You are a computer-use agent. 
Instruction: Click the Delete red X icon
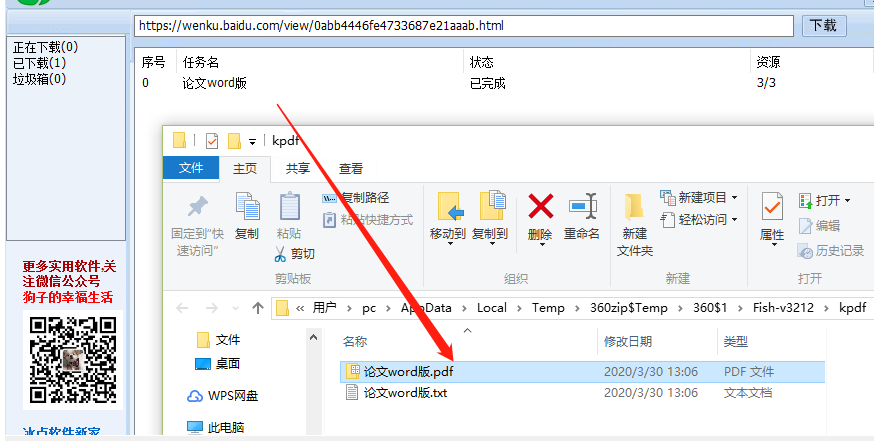click(540, 206)
